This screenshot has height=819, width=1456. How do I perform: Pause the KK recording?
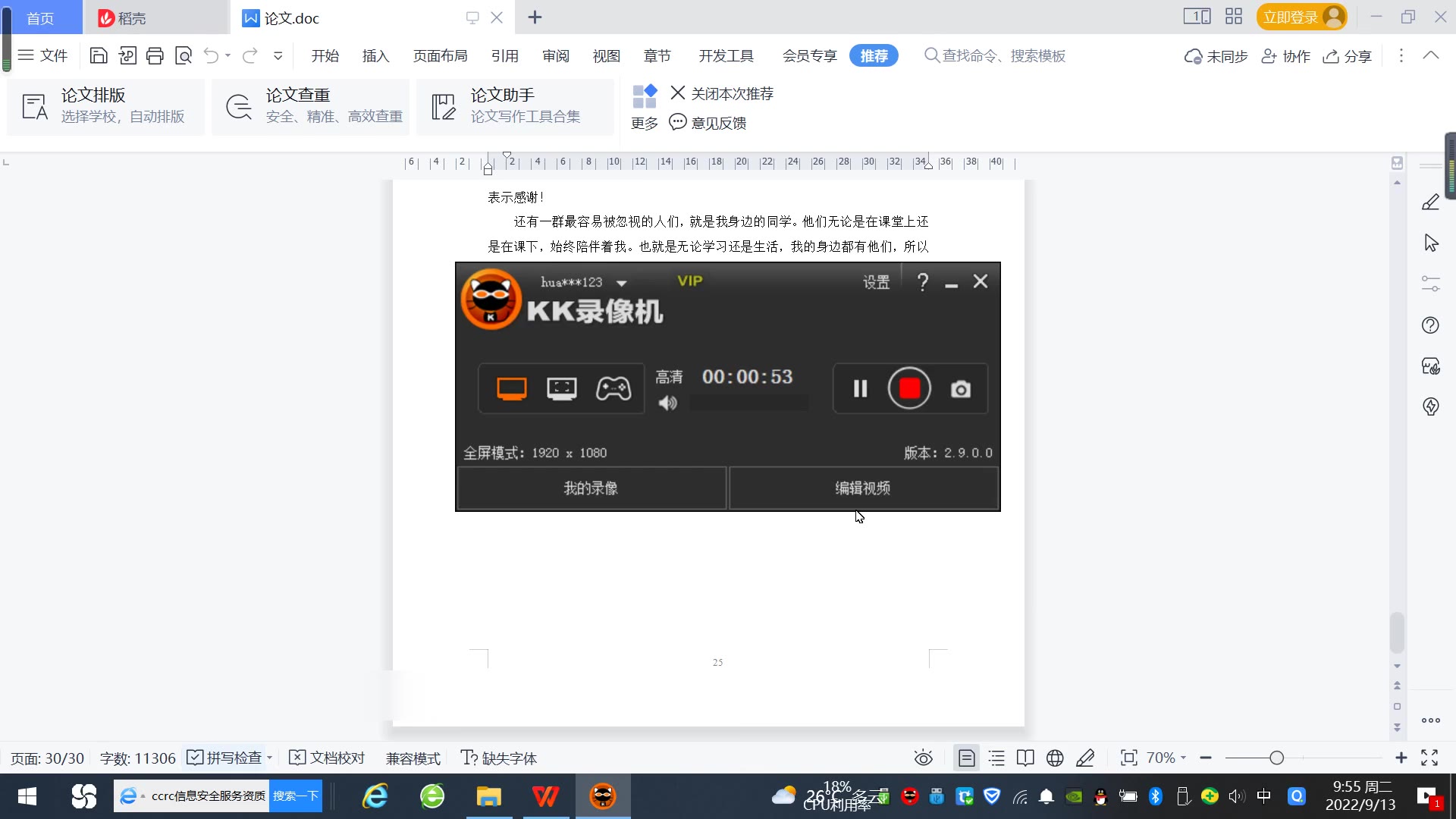(860, 388)
